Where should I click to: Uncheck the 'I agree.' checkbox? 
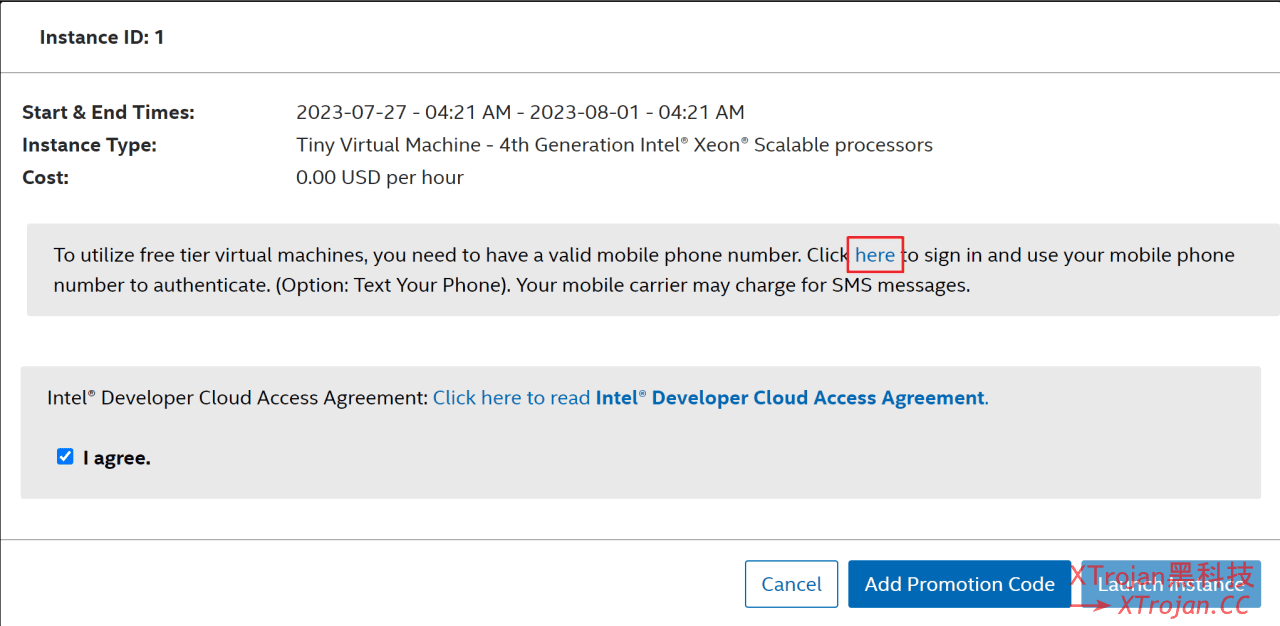(65, 457)
